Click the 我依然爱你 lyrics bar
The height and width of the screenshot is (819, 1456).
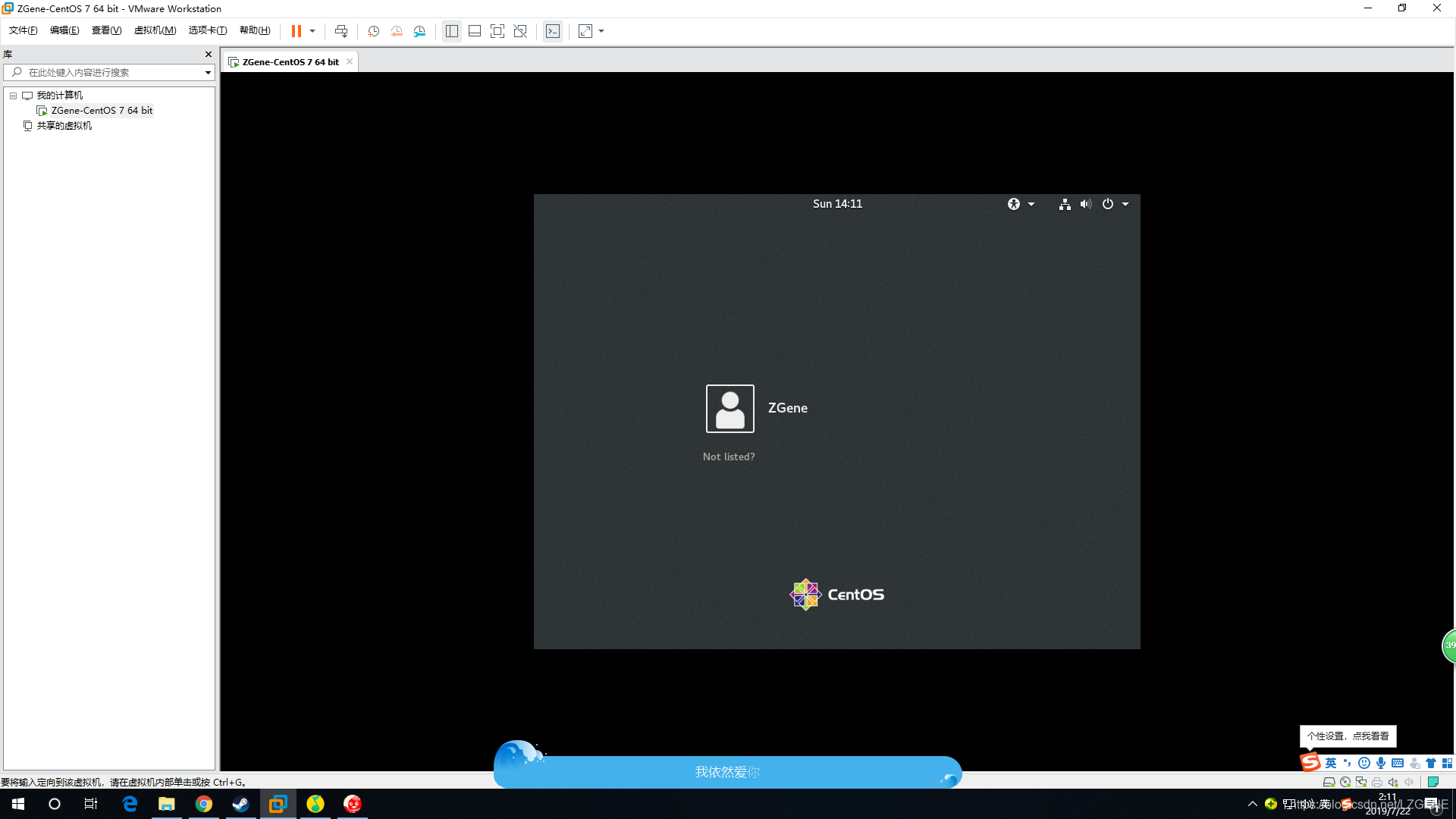point(727,772)
